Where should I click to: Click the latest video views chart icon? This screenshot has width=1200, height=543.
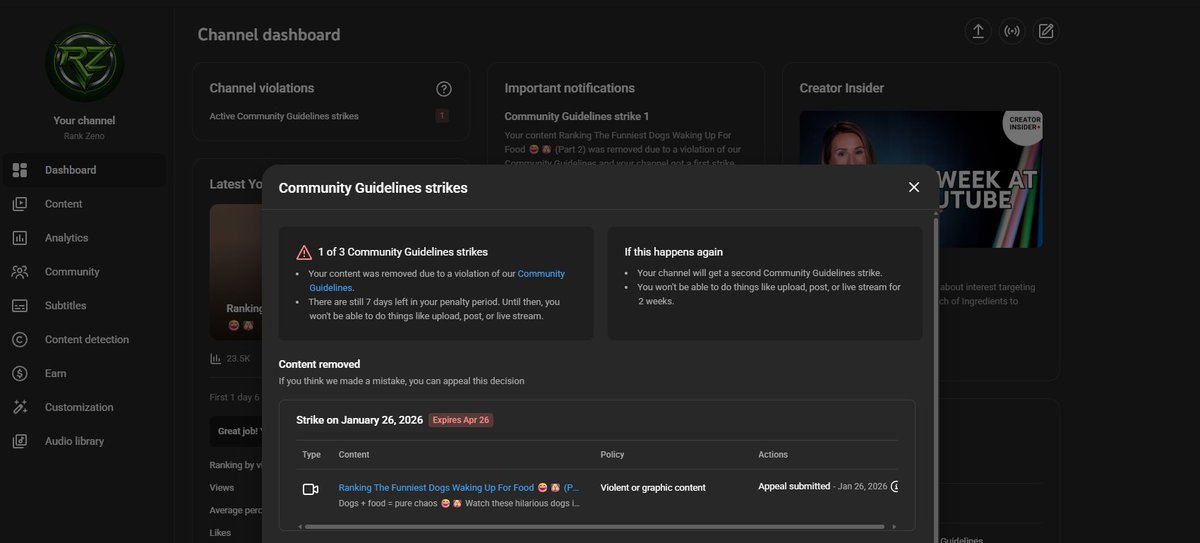tap(215, 358)
